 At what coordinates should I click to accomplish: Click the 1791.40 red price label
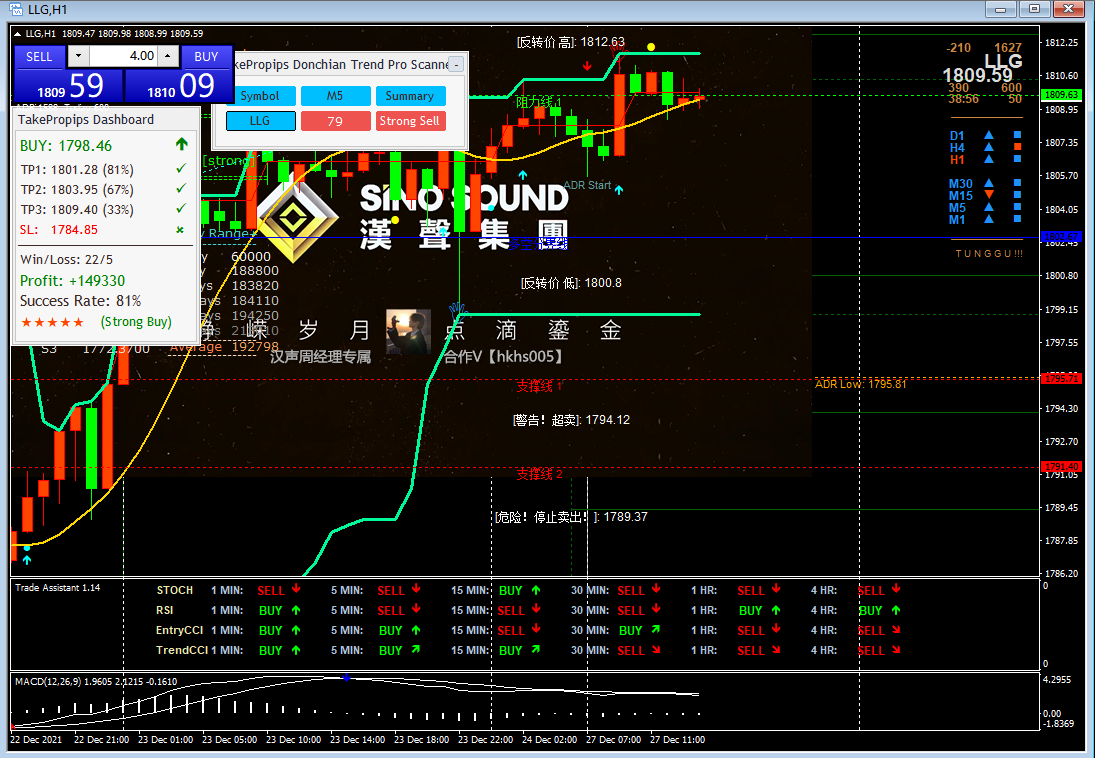tap(1061, 466)
